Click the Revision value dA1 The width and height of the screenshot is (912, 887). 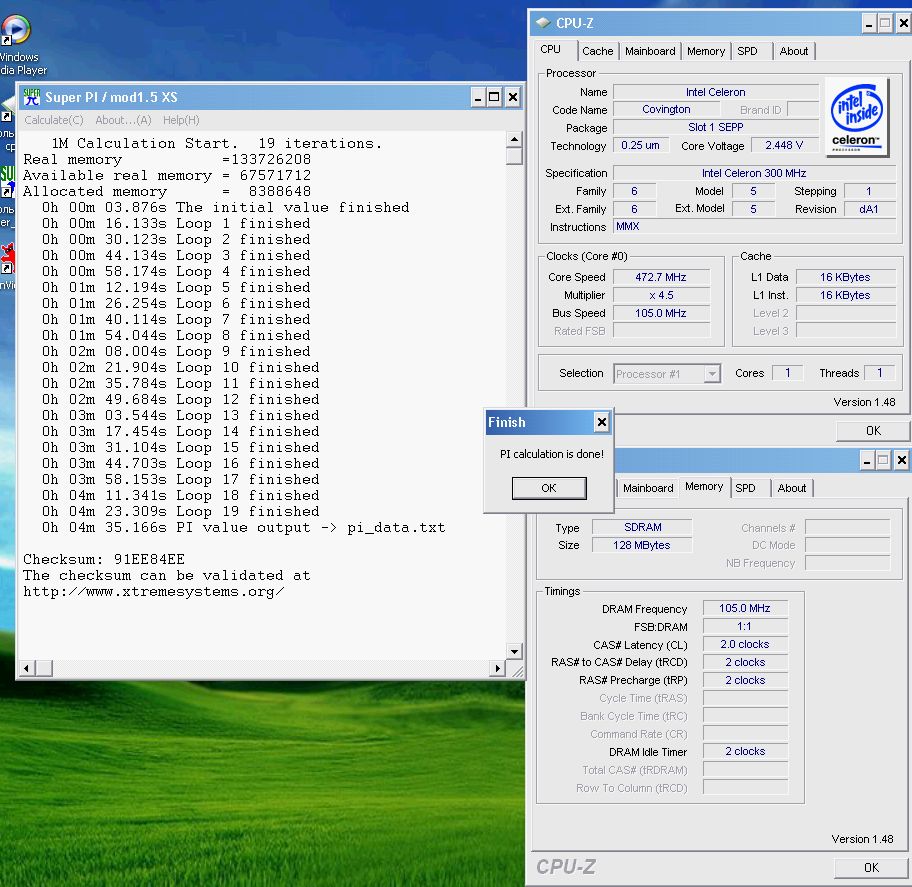click(869, 209)
